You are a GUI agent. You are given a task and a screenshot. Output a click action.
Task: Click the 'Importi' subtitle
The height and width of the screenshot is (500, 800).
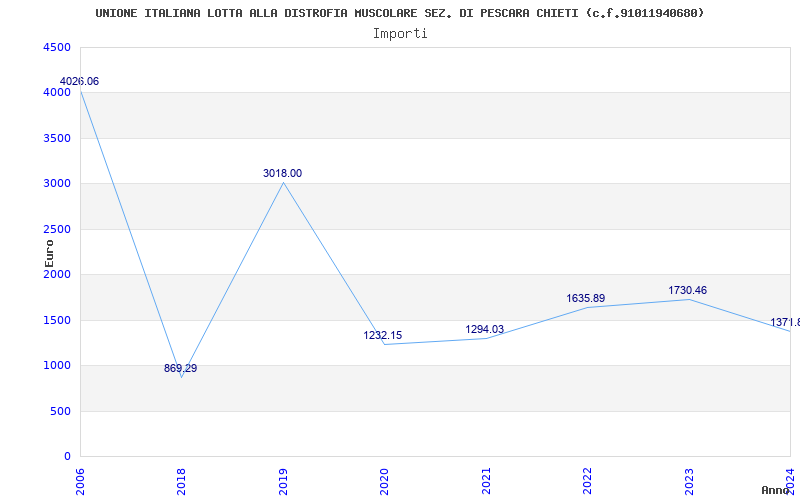(400, 34)
